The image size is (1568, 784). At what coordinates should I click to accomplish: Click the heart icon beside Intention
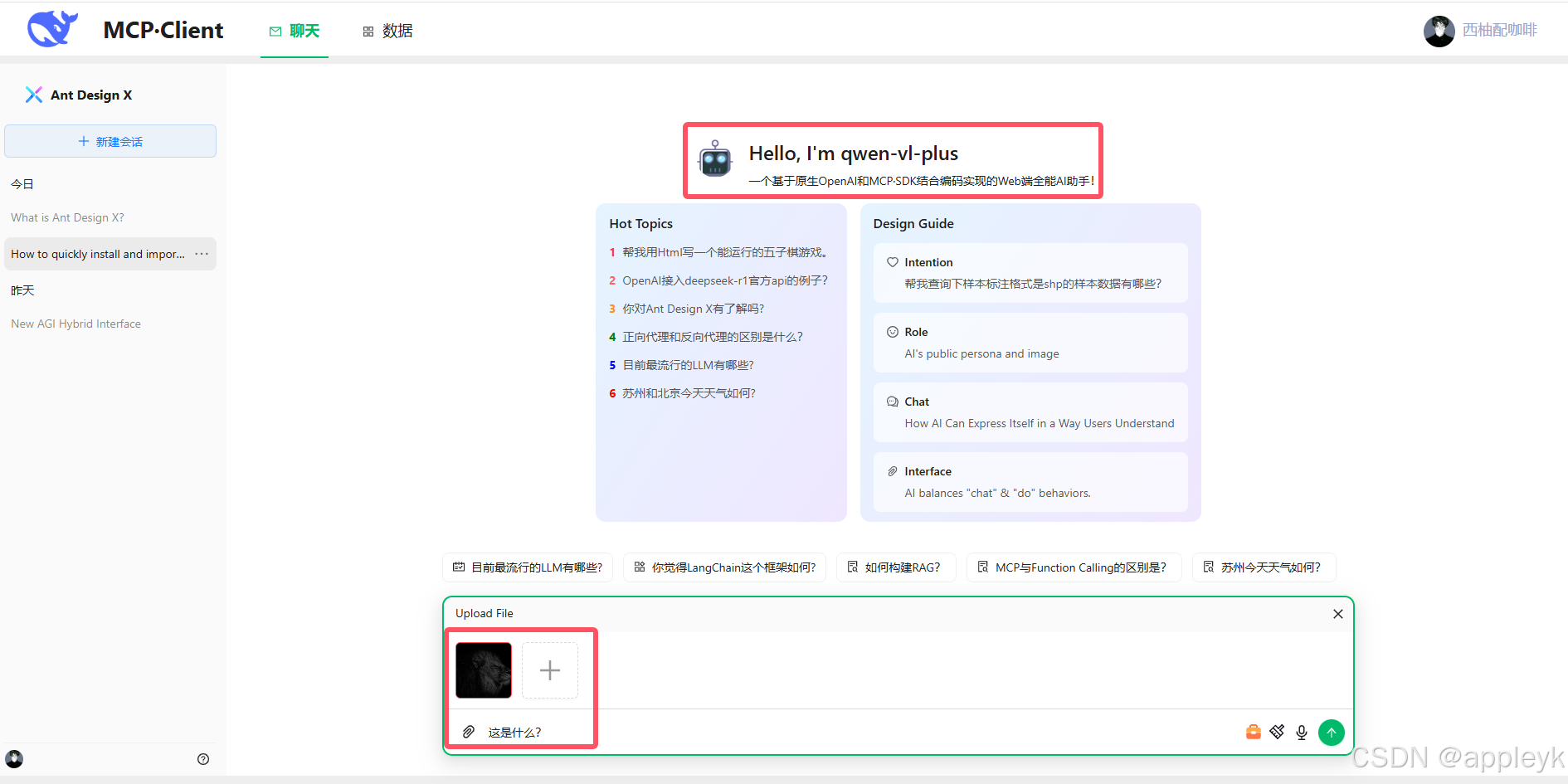click(x=893, y=262)
